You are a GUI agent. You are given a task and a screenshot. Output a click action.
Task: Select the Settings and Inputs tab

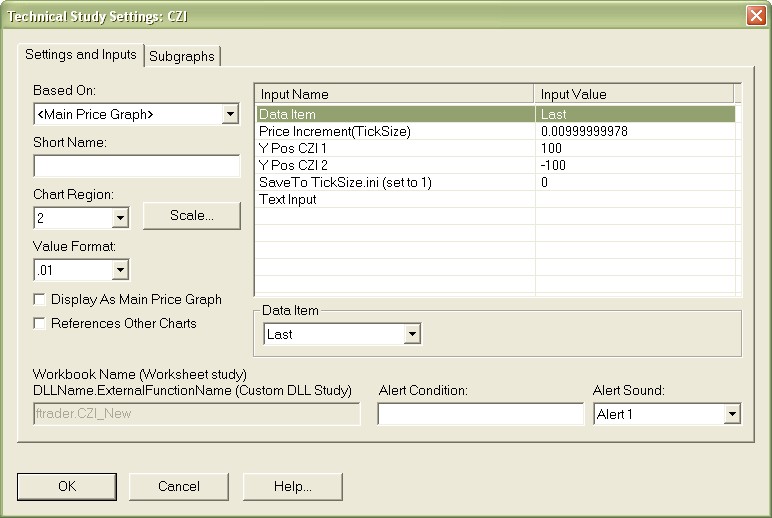[x=81, y=54]
